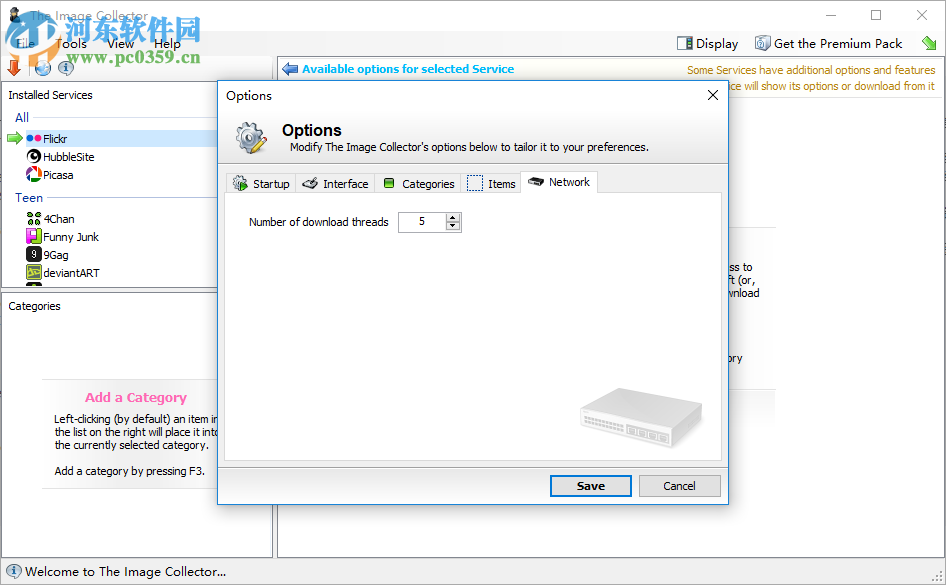Screen dimensions: 946x585
Task: Open the Help menu
Action: (x=167, y=43)
